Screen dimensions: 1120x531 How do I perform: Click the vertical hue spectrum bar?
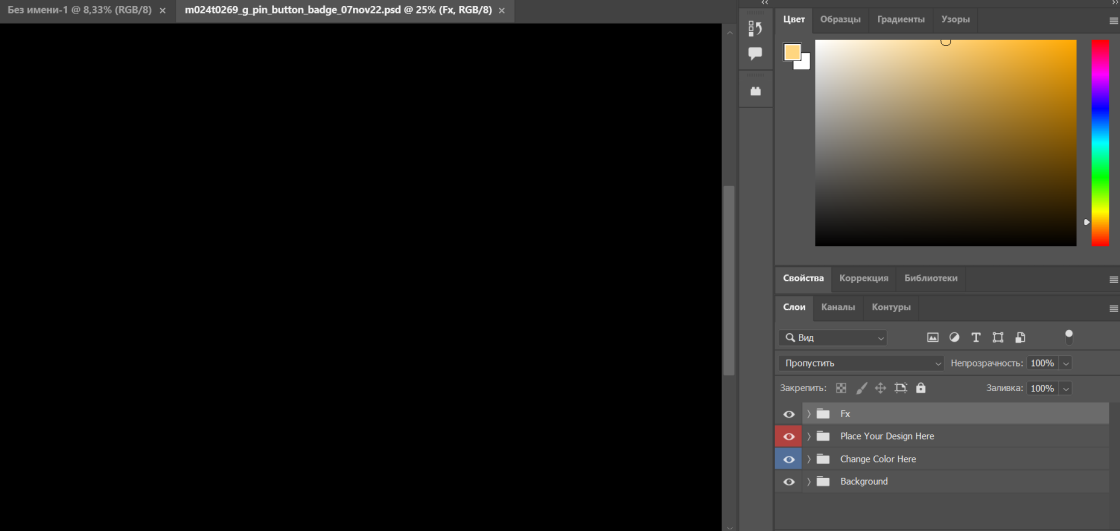pyautogui.click(x=1100, y=143)
